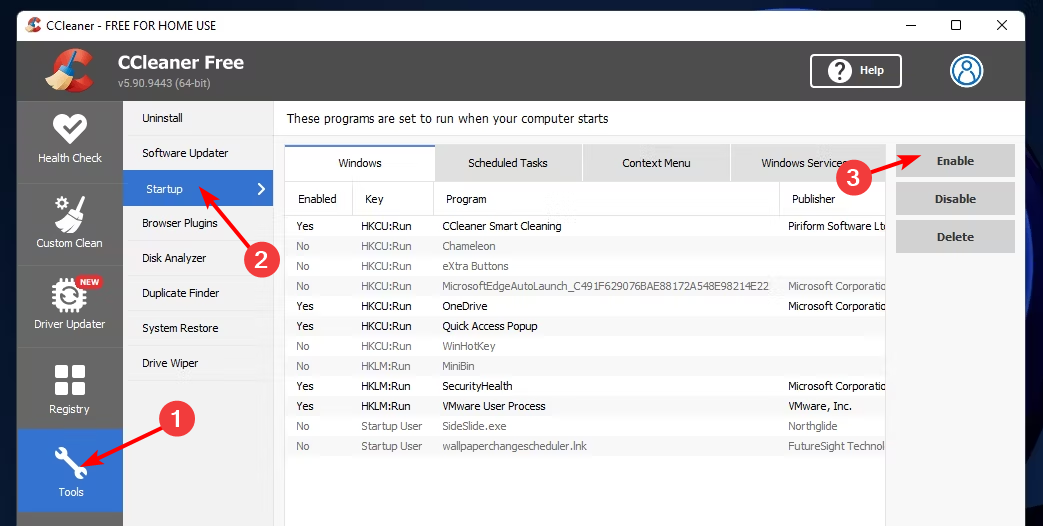Switch to the Scheduled Tasks tab

[x=508, y=163]
